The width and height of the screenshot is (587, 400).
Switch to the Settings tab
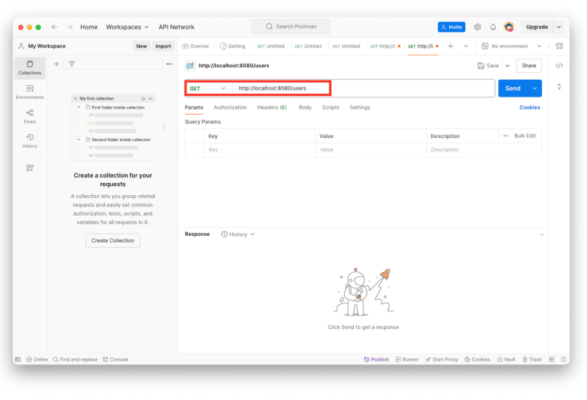tap(360, 107)
